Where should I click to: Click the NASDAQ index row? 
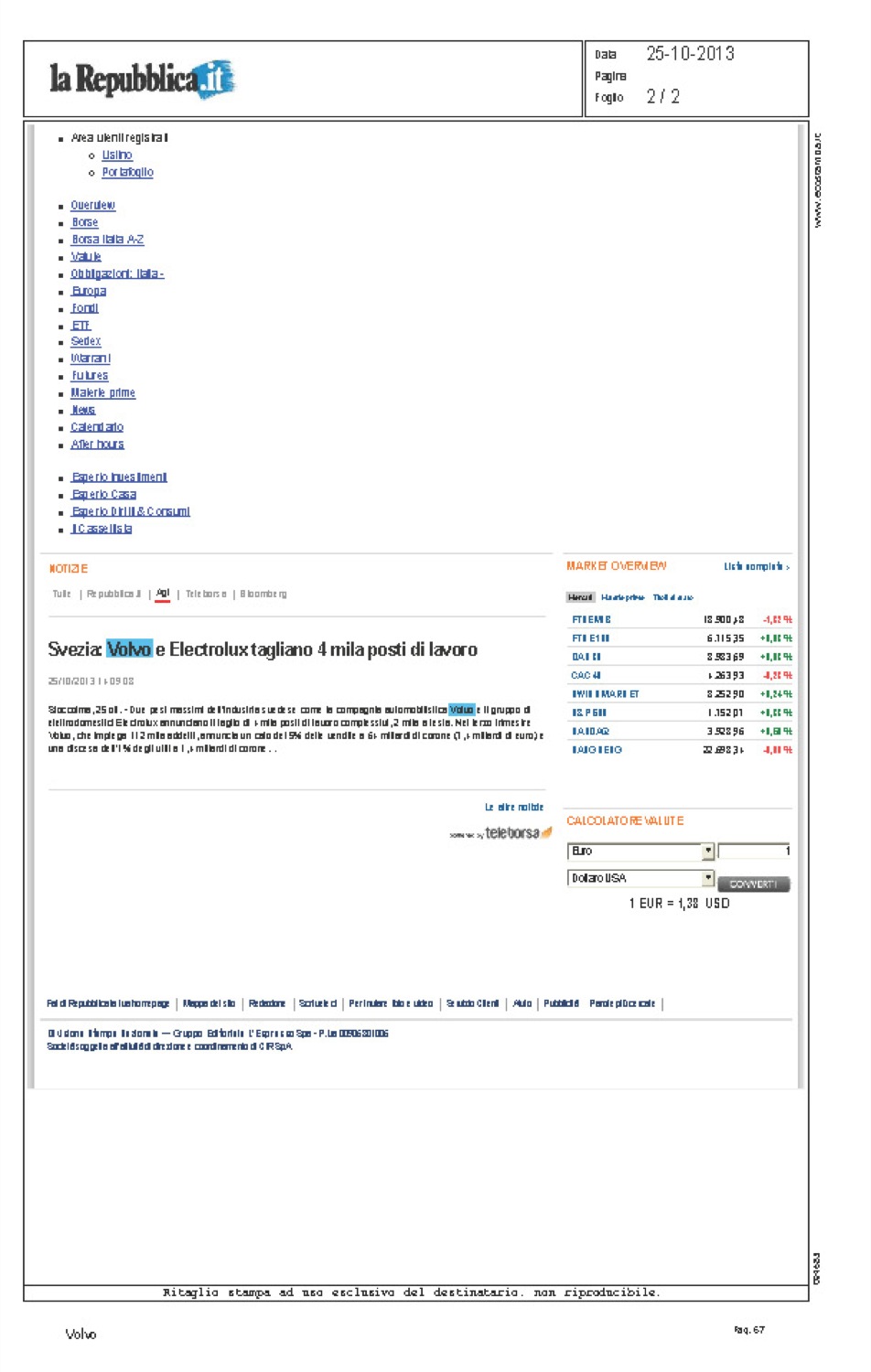(591, 732)
